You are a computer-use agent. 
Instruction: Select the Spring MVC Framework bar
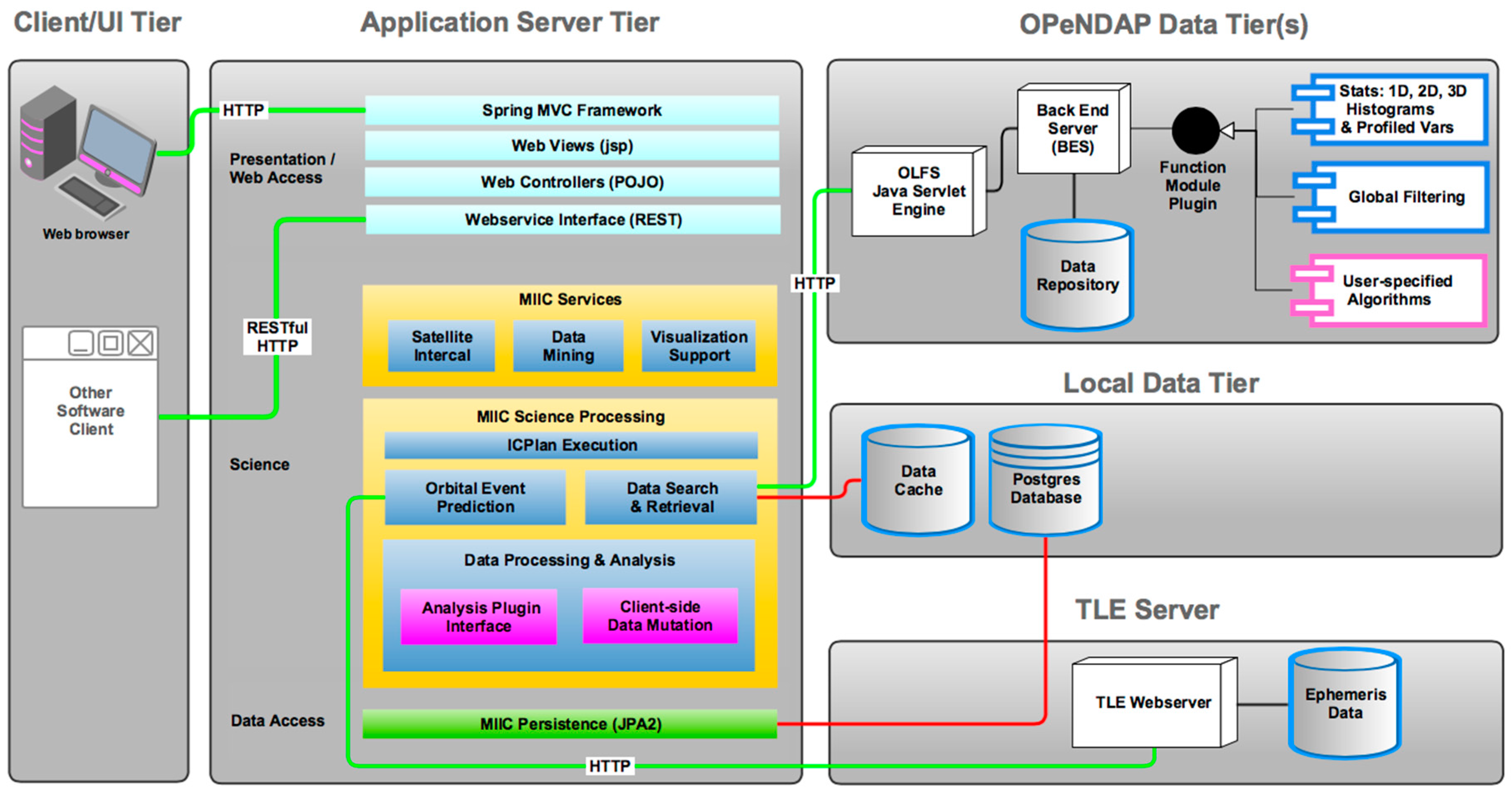click(572, 110)
